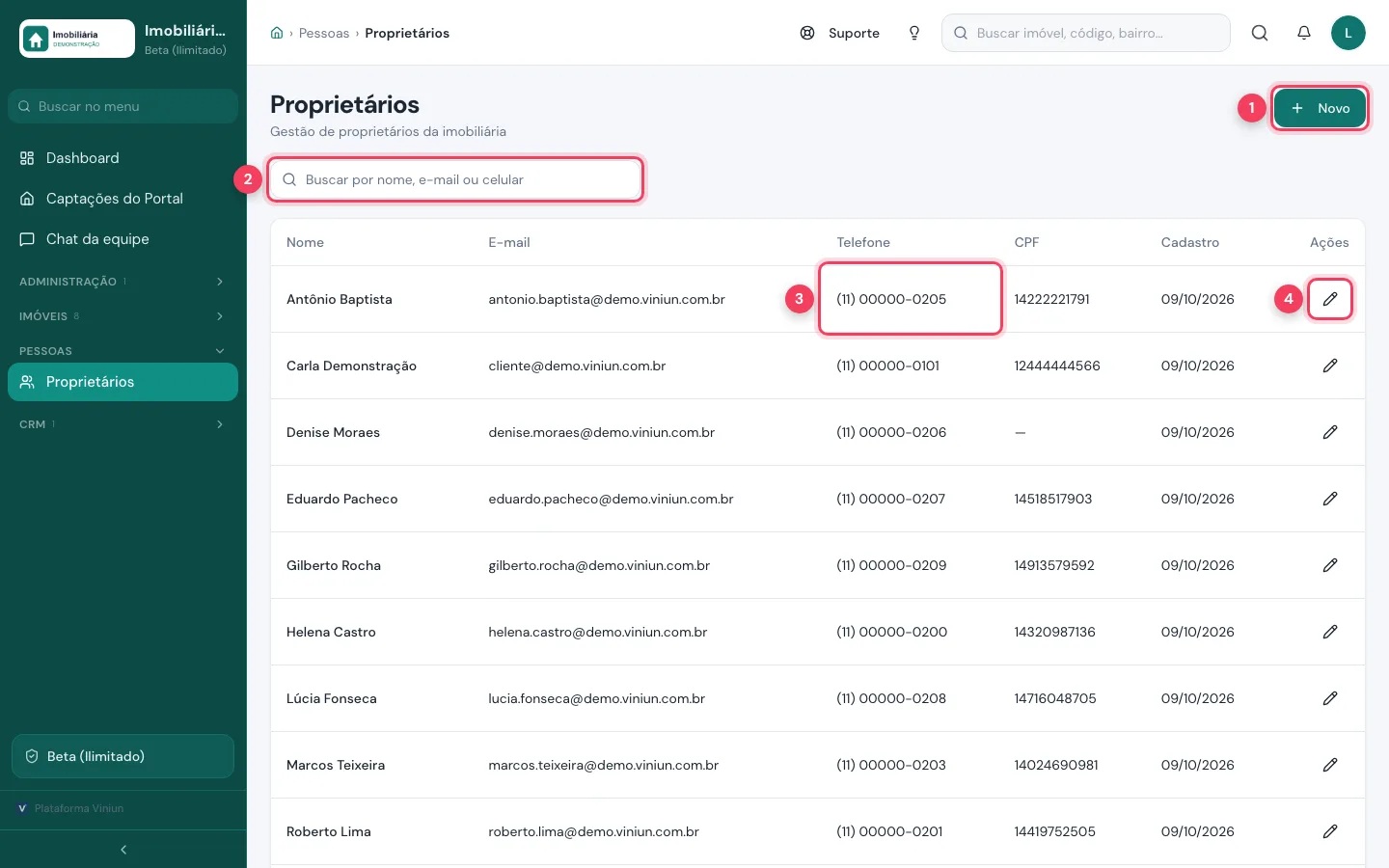The height and width of the screenshot is (868, 1389).
Task: Click the Novo button
Action: tap(1320, 108)
